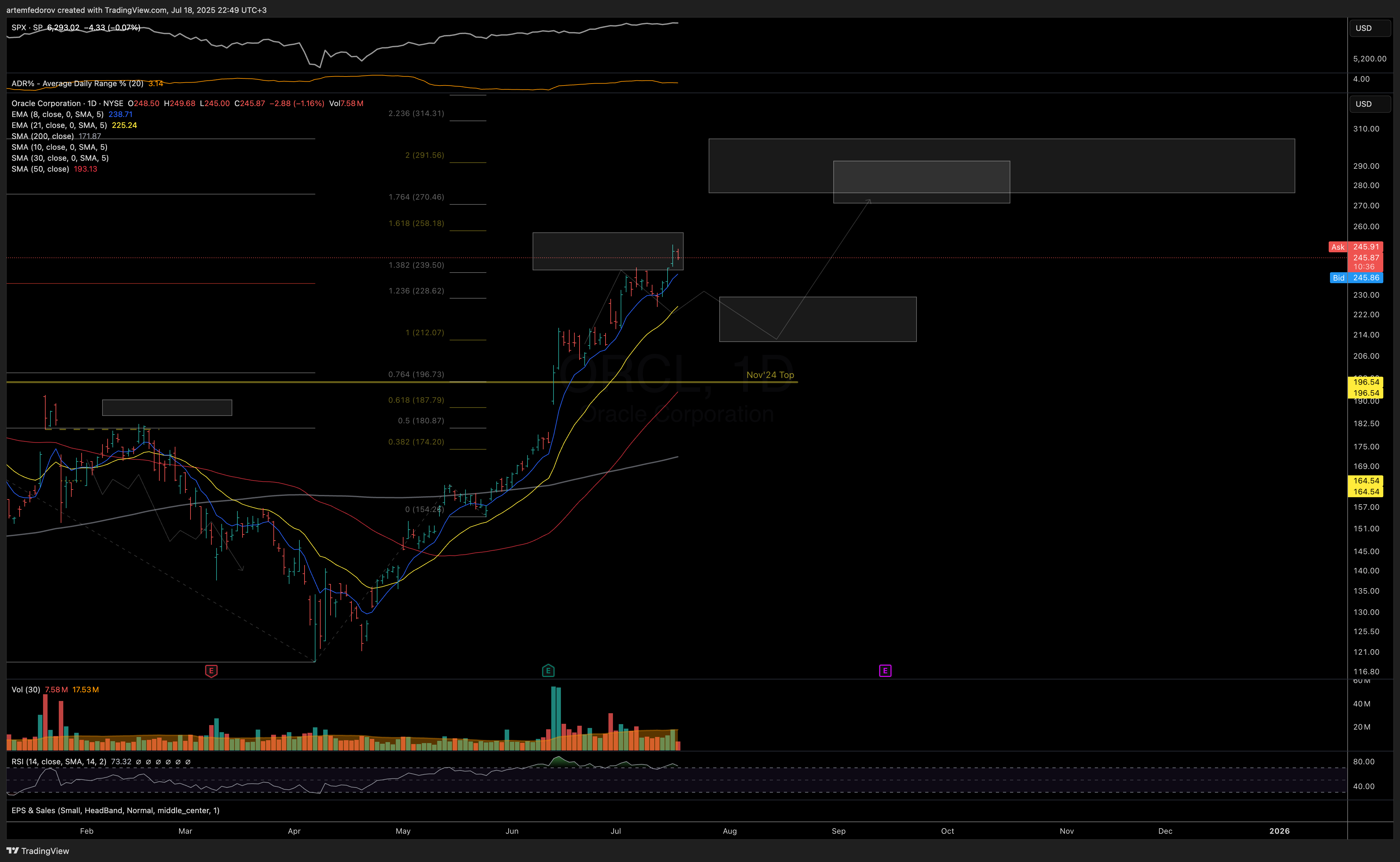Image resolution: width=1400 pixels, height=862 pixels.
Task: Select the 1.764 (270.46) Fibonacci label
Action: click(x=416, y=197)
